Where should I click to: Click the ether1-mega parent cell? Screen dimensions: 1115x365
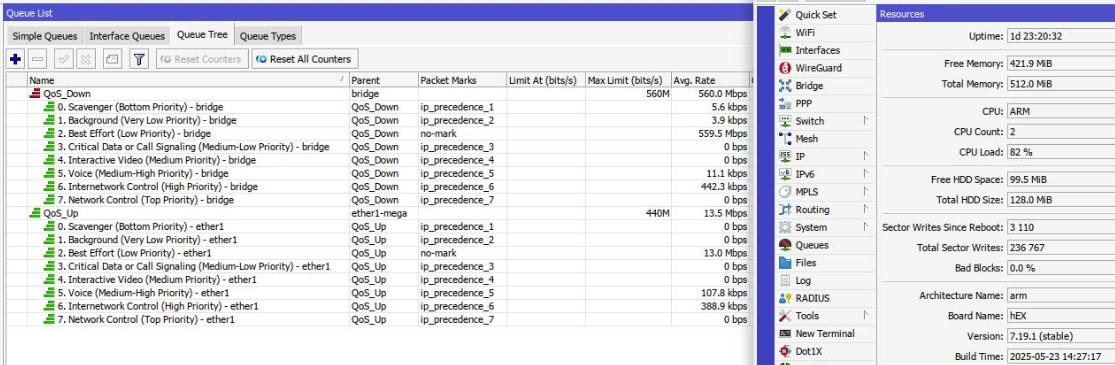[383, 213]
